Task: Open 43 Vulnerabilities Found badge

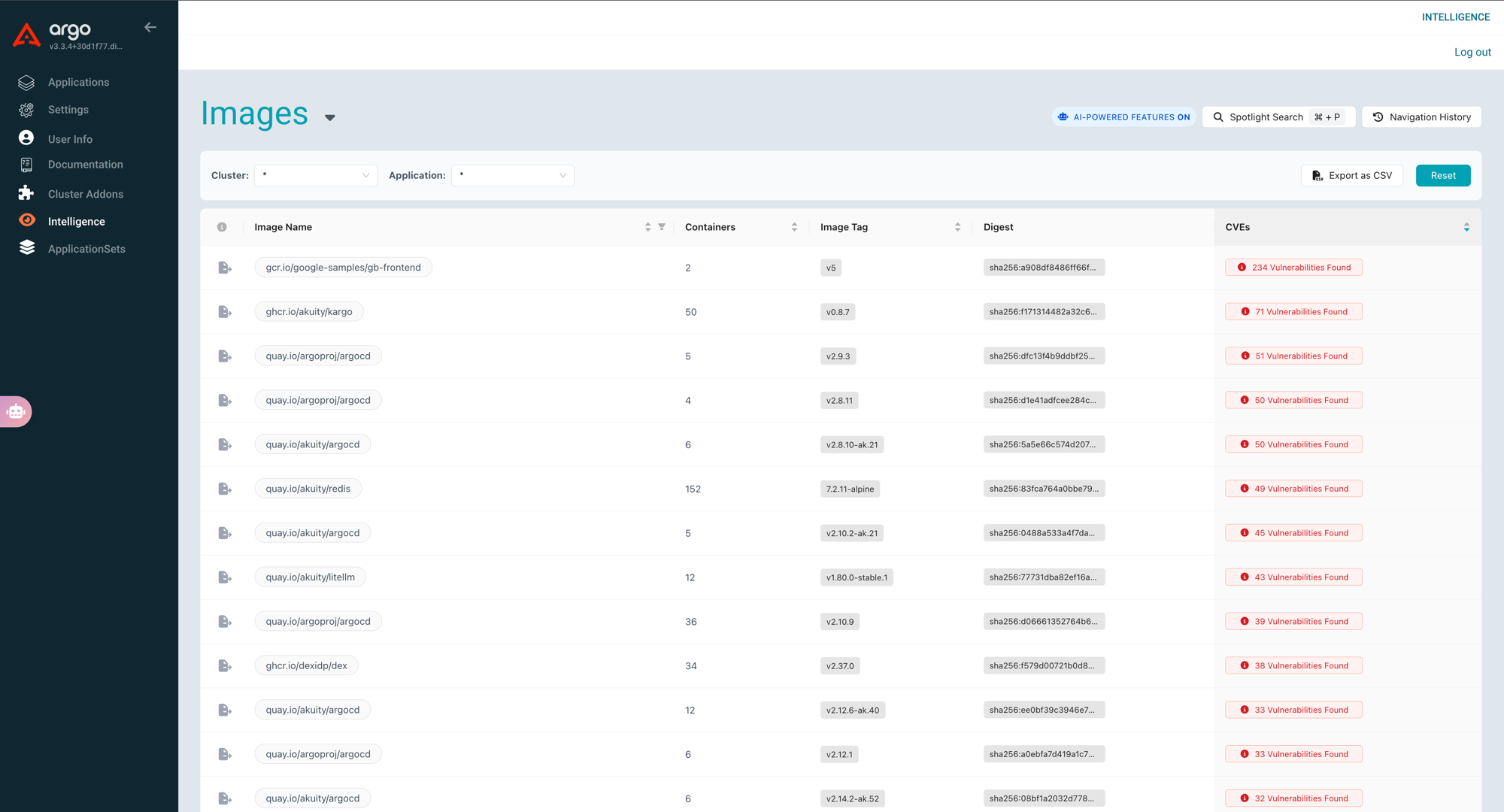Action: [1293, 577]
